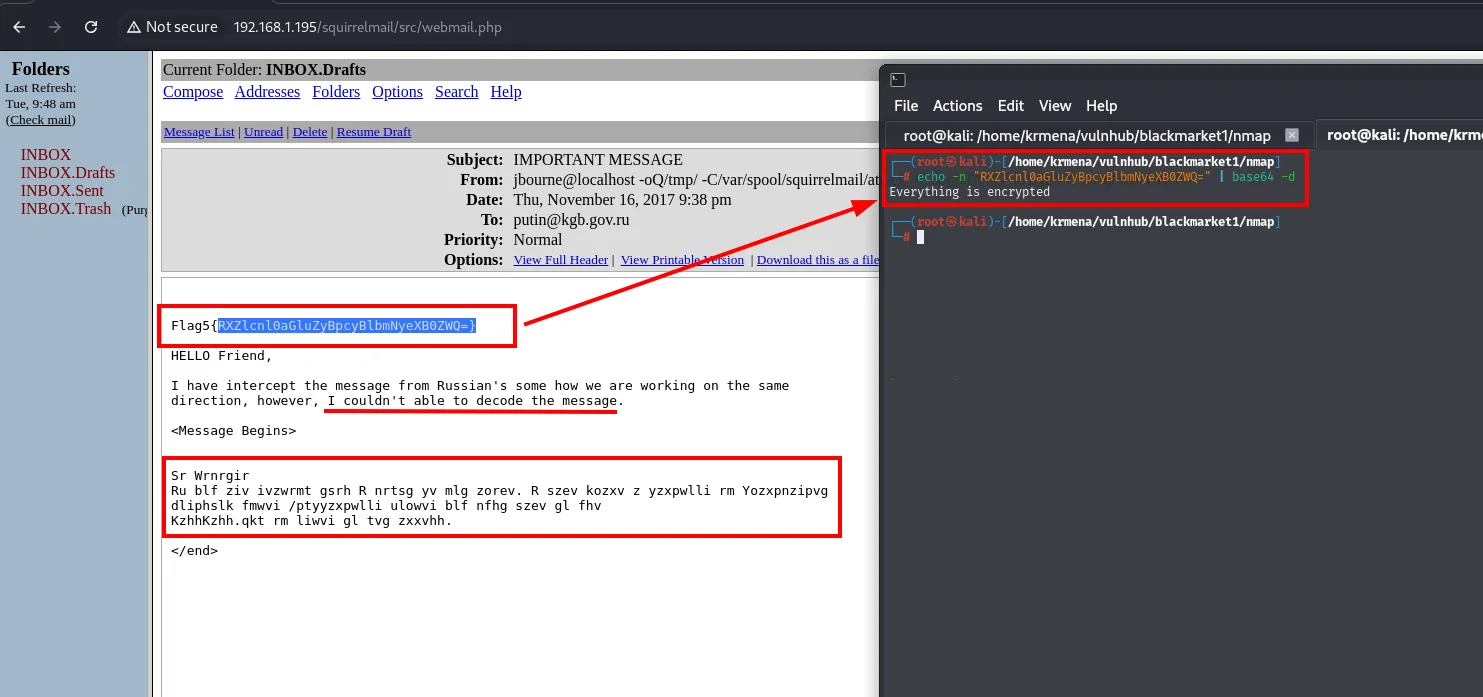Click the 'HELLO Friend,' greeting line

[x=221, y=356]
